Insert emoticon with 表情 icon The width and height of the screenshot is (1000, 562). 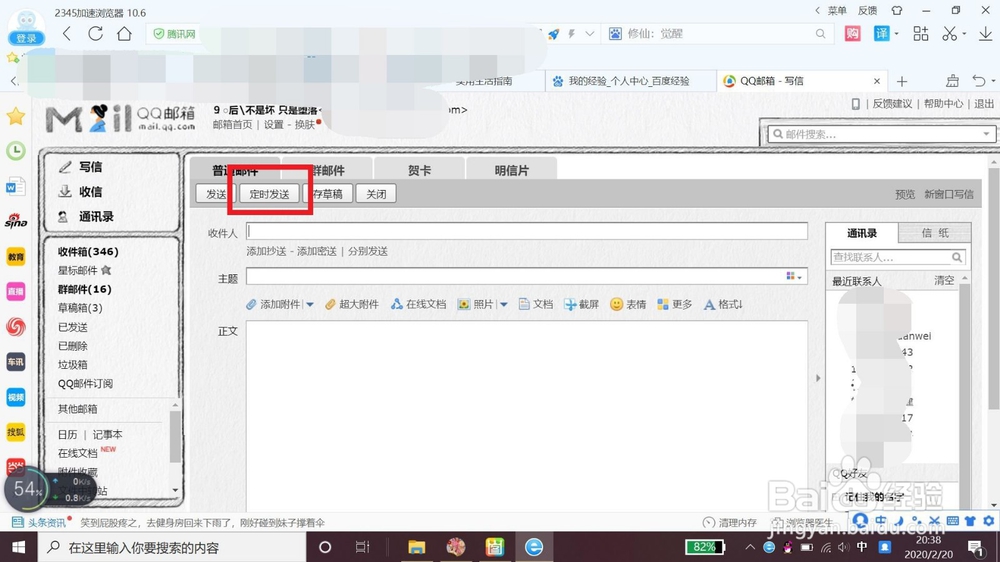[628, 304]
